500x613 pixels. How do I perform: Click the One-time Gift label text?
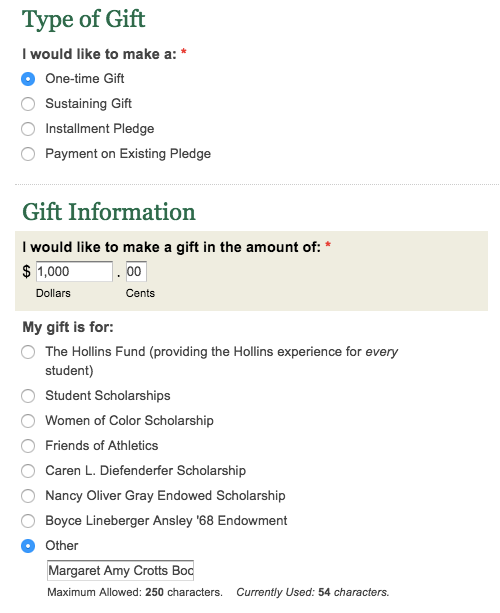coord(85,79)
